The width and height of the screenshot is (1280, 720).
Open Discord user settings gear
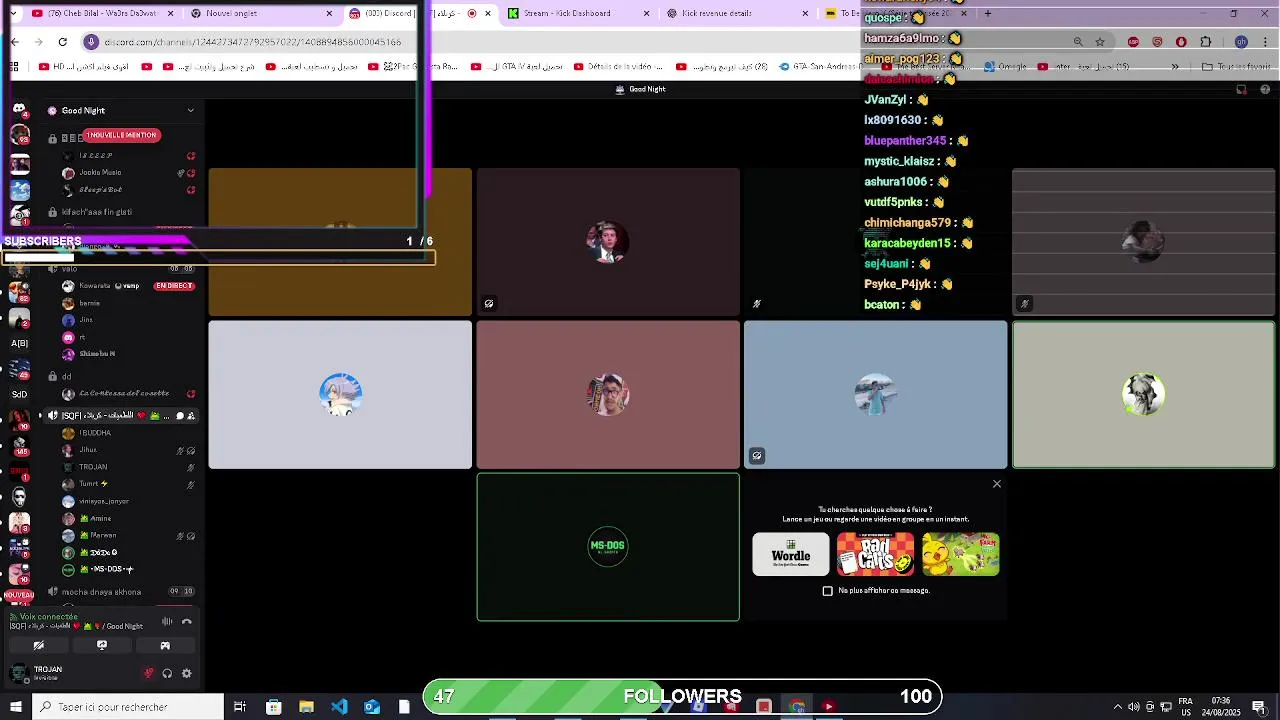tap(186, 674)
